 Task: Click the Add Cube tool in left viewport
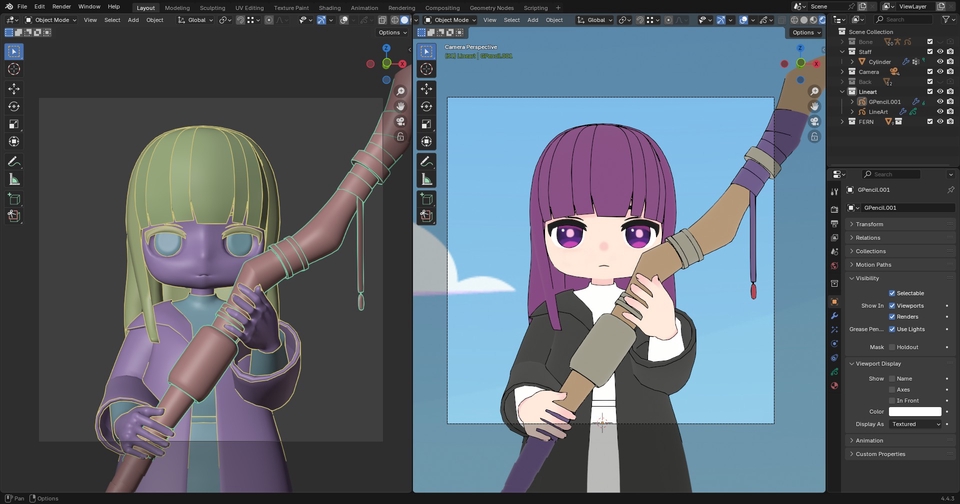(14, 198)
